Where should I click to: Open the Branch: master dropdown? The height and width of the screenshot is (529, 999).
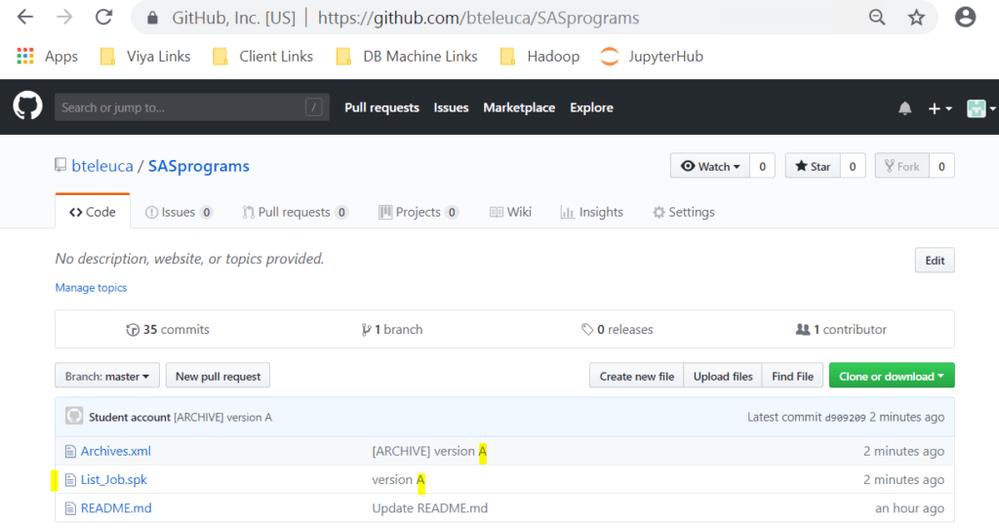tap(107, 376)
